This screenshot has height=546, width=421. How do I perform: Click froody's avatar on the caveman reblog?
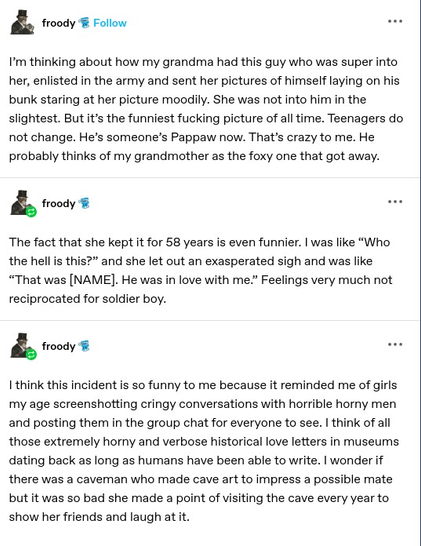tap(22, 345)
